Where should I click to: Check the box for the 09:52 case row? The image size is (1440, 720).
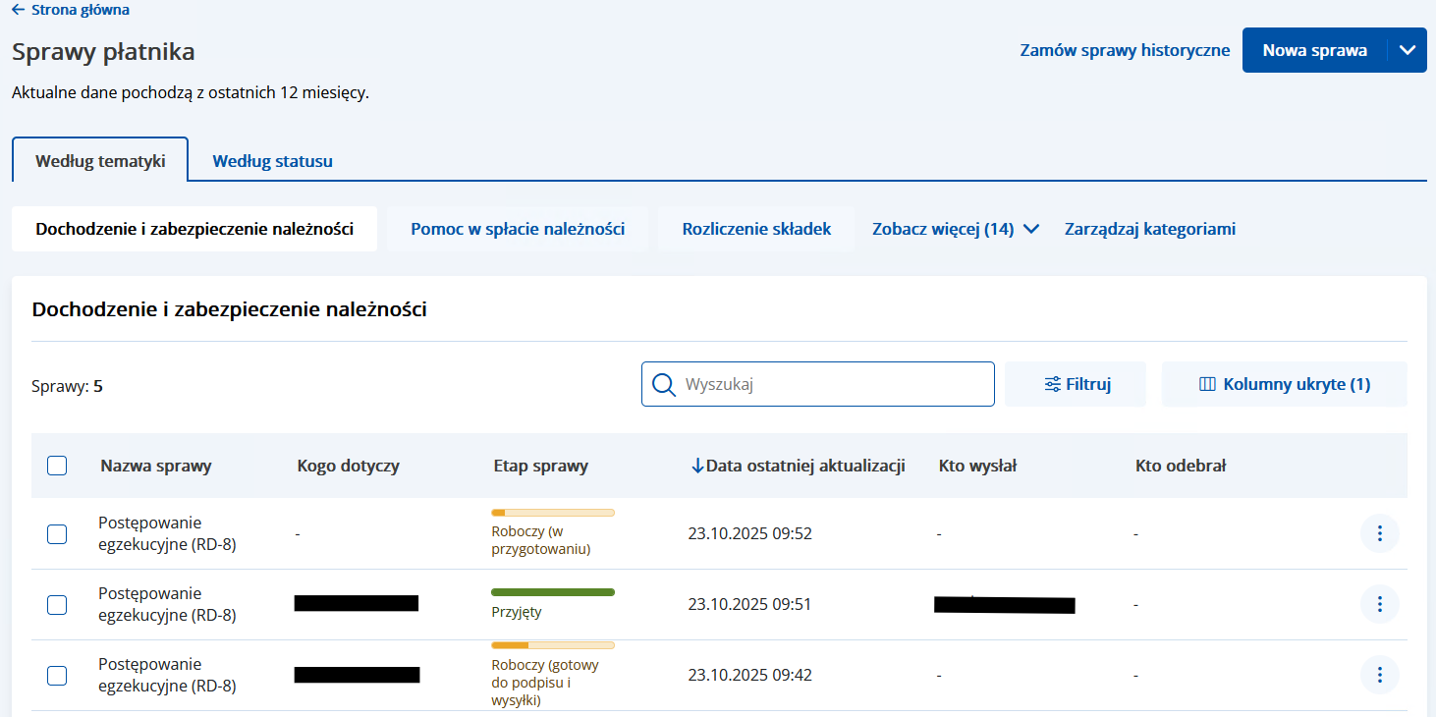click(x=57, y=534)
